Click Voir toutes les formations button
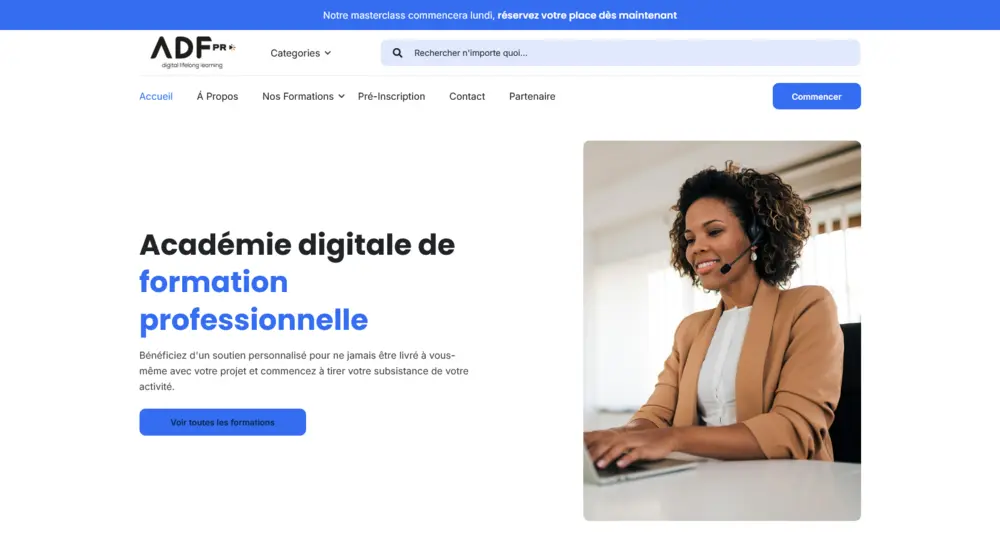 pyautogui.click(x=223, y=422)
